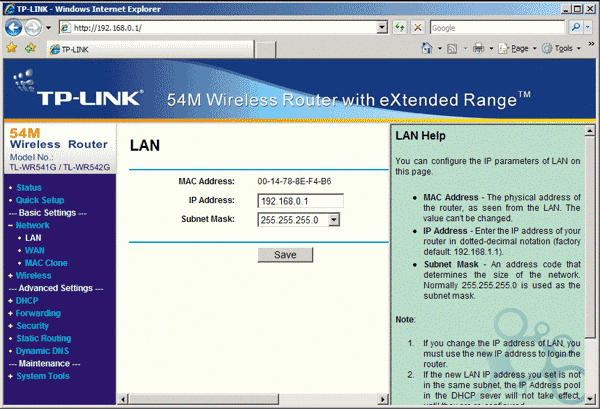Open a new blank tab
Image resolution: width=600 pixels, height=409 pixels.
click(265, 50)
